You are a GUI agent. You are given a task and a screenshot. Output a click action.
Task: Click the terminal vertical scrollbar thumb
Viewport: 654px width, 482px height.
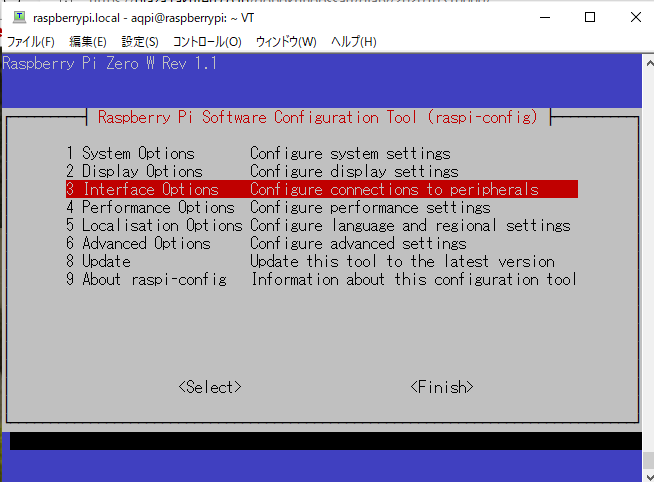coord(649,461)
